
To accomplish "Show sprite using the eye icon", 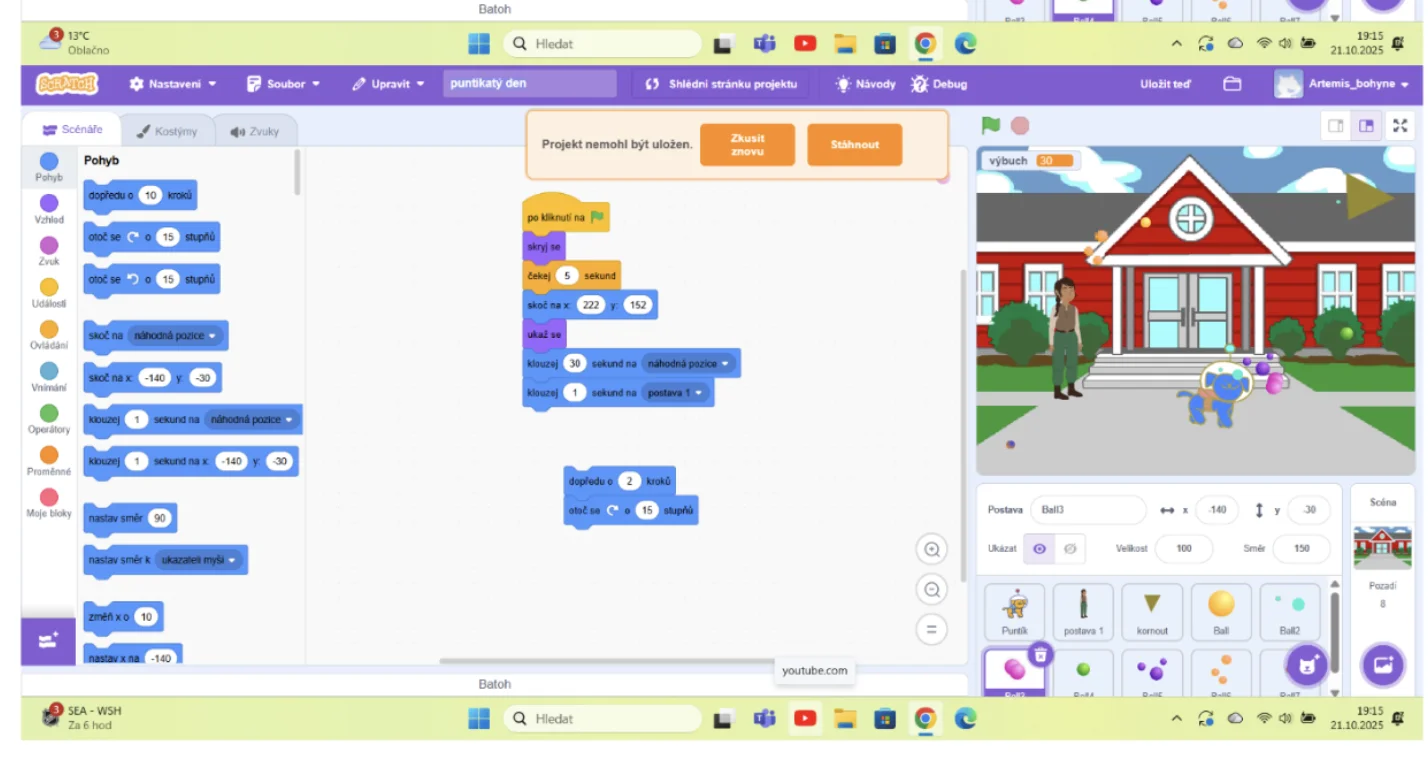I will point(1040,549).
